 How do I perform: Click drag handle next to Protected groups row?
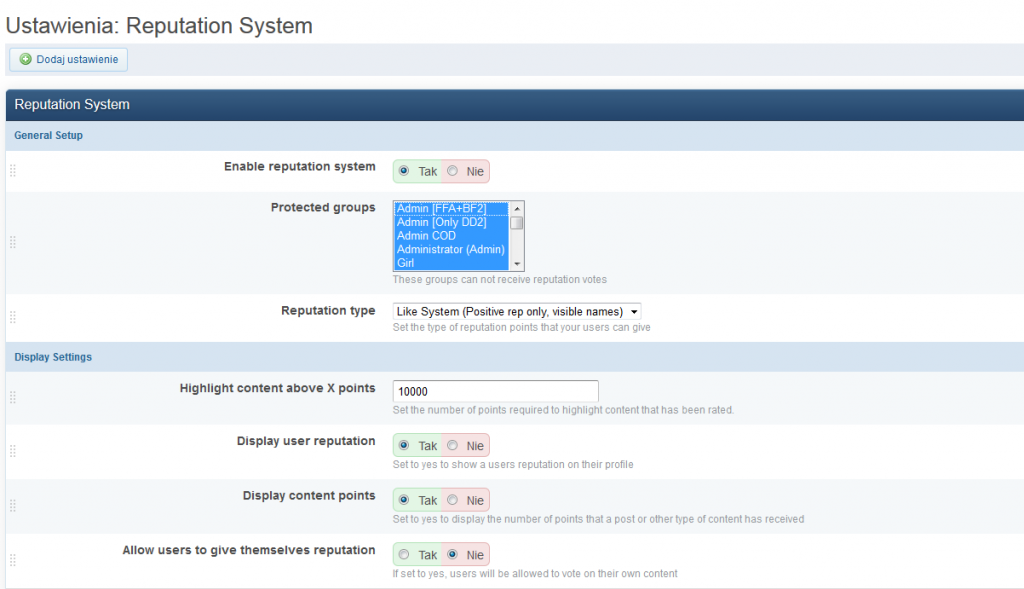tap(13, 242)
